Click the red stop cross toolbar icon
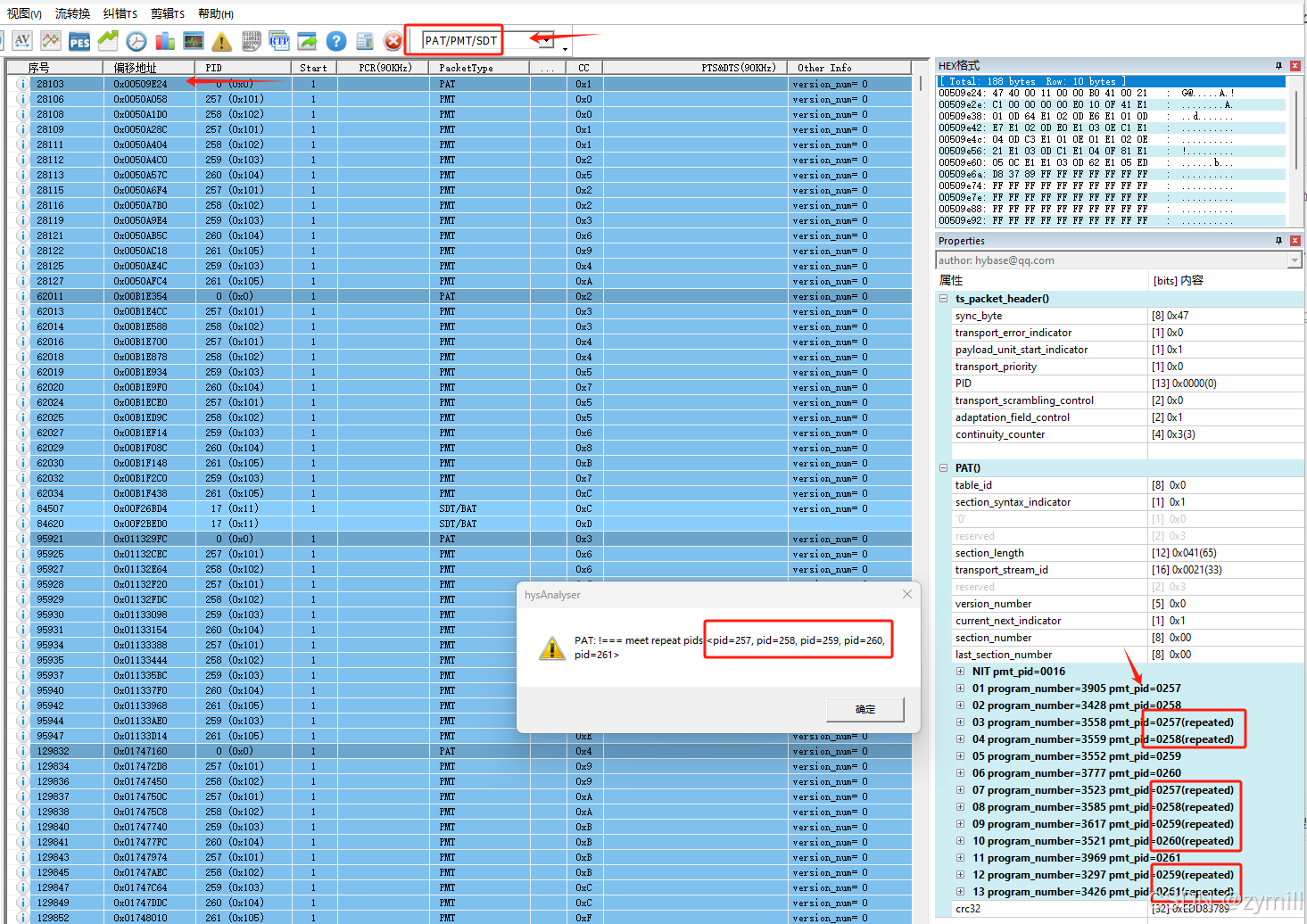 pyautogui.click(x=393, y=41)
